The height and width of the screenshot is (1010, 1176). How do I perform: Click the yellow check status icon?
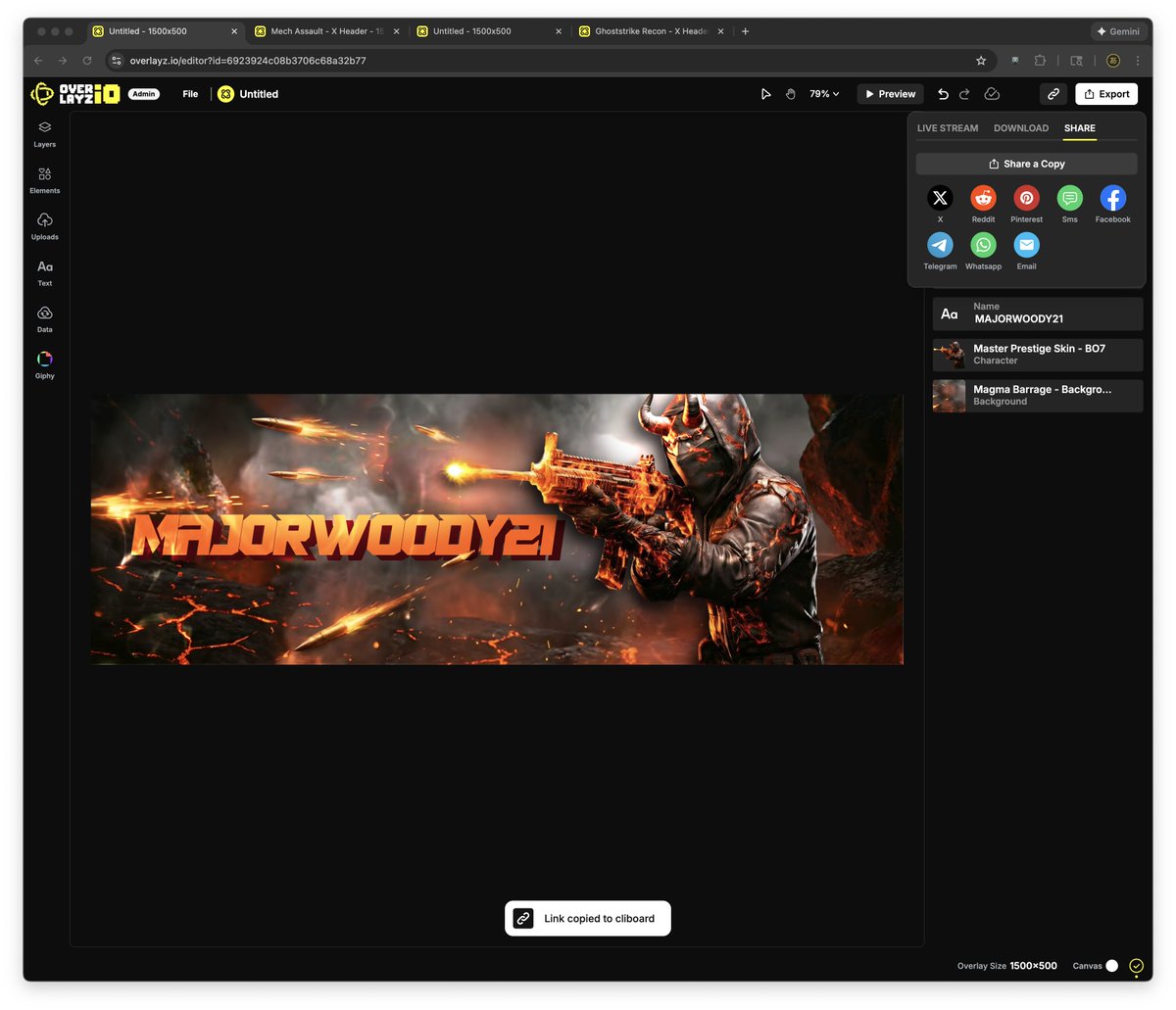click(x=1136, y=966)
